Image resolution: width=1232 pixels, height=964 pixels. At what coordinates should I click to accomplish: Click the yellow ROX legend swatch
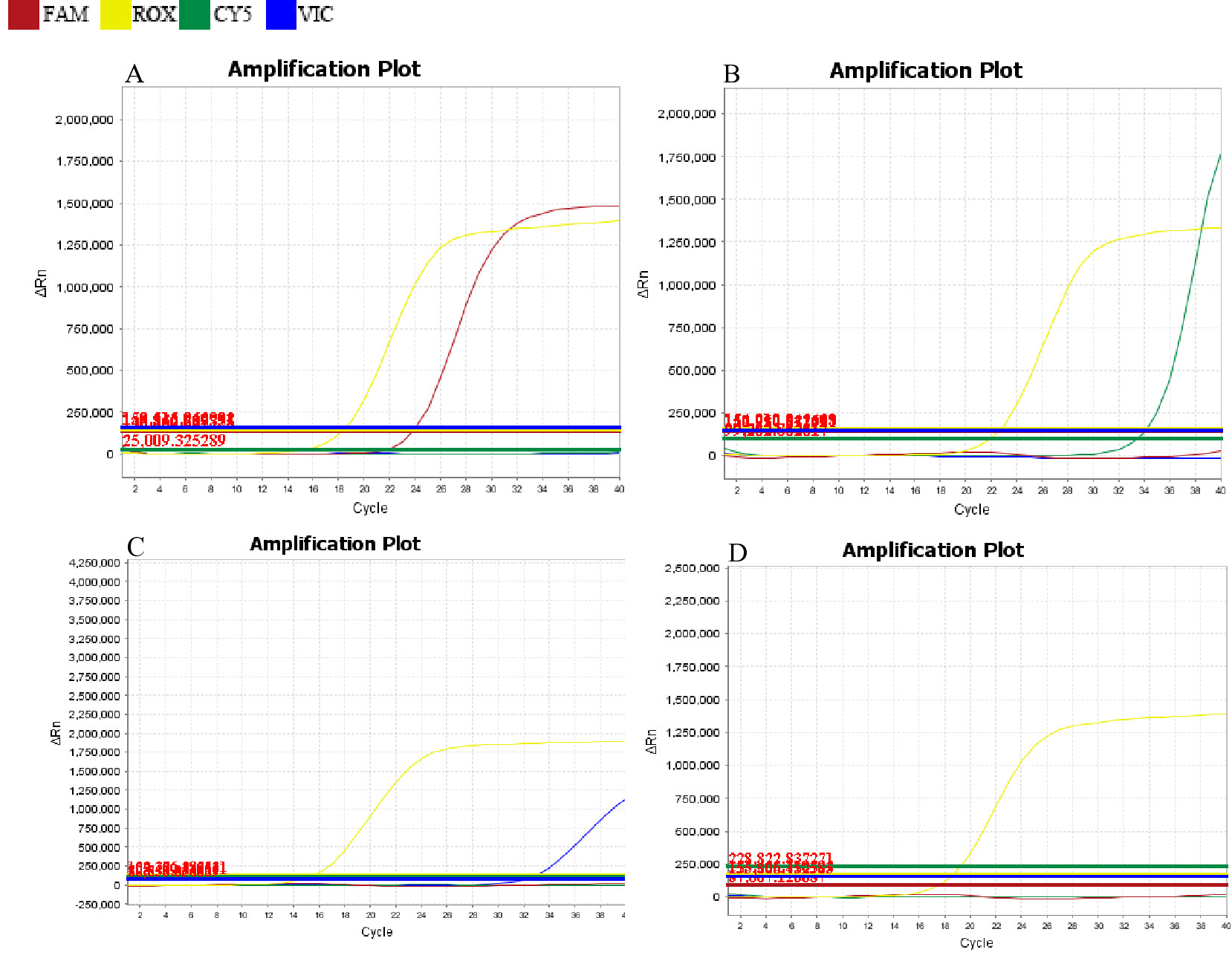point(115,15)
